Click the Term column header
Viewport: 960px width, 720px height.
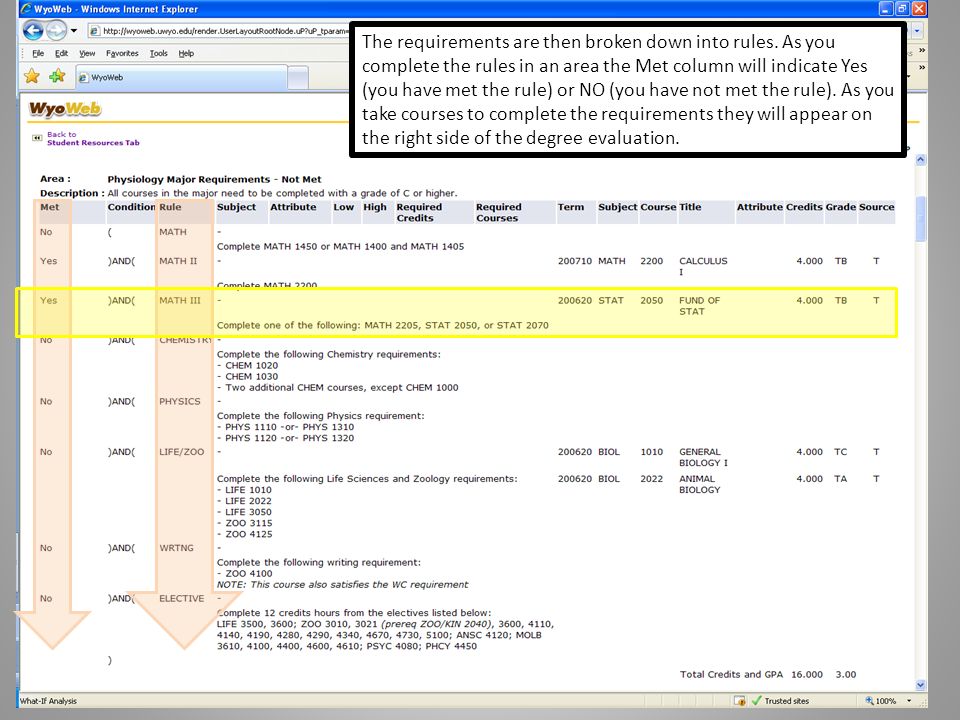click(x=571, y=207)
